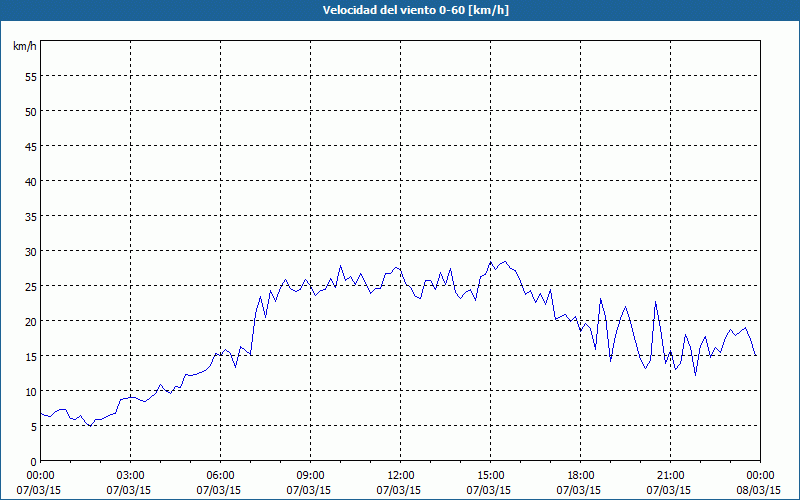Click the 08/03/15 date label

pos(759,490)
